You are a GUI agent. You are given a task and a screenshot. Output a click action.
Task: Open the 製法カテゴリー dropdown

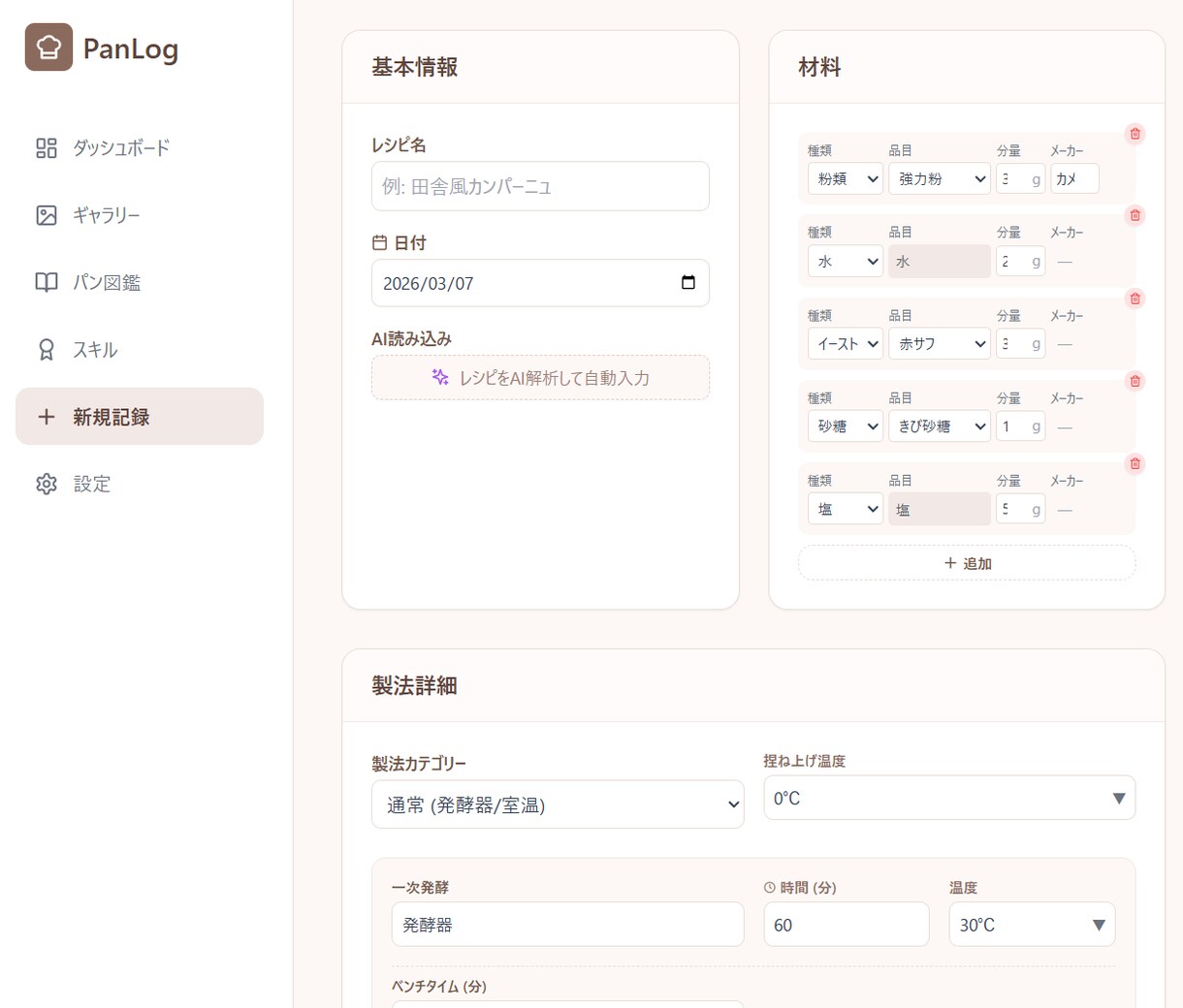[558, 804]
